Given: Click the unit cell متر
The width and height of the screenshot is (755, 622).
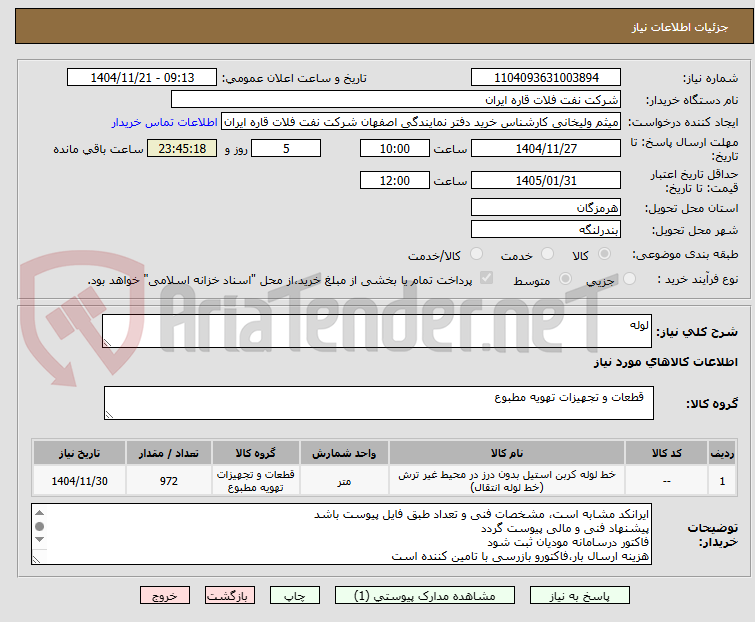Looking at the screenshot, I should (x=344, y=480).
